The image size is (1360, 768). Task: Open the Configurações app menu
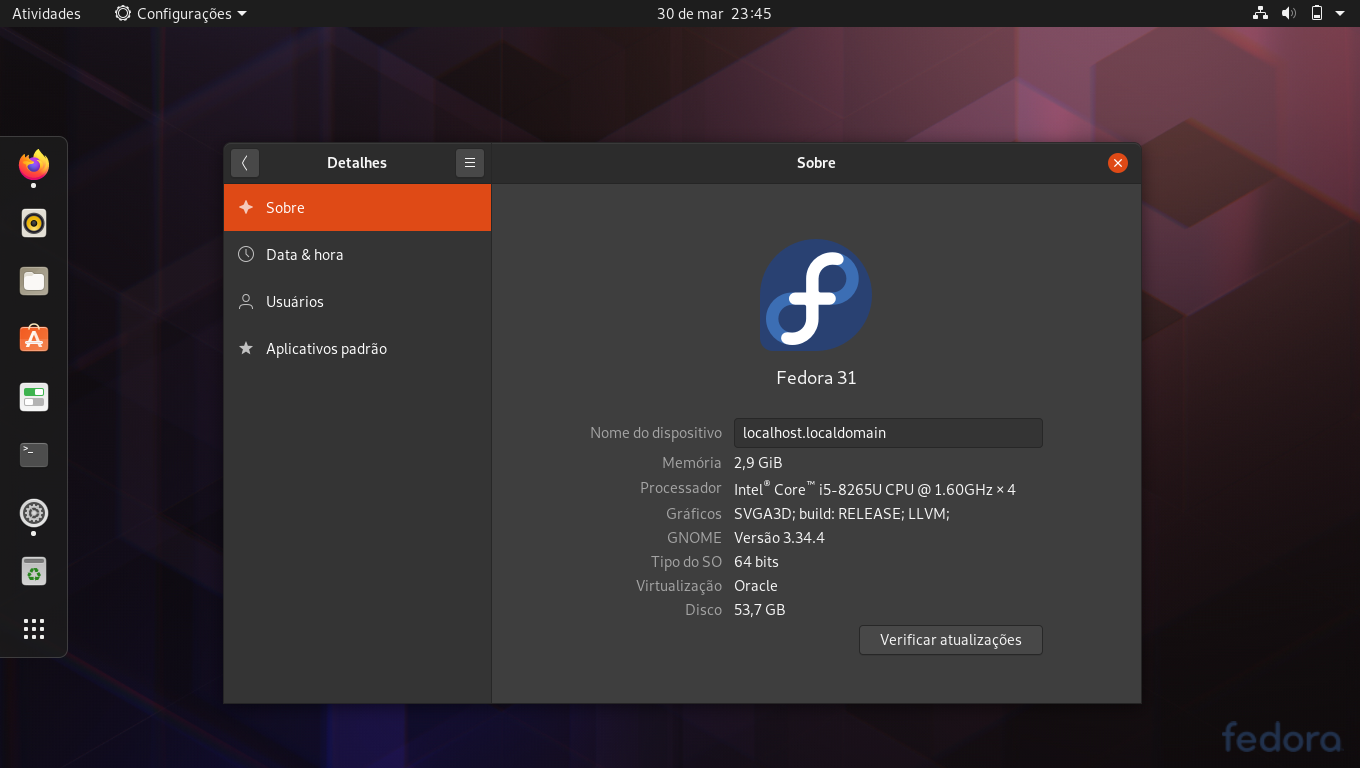[181, 13]
